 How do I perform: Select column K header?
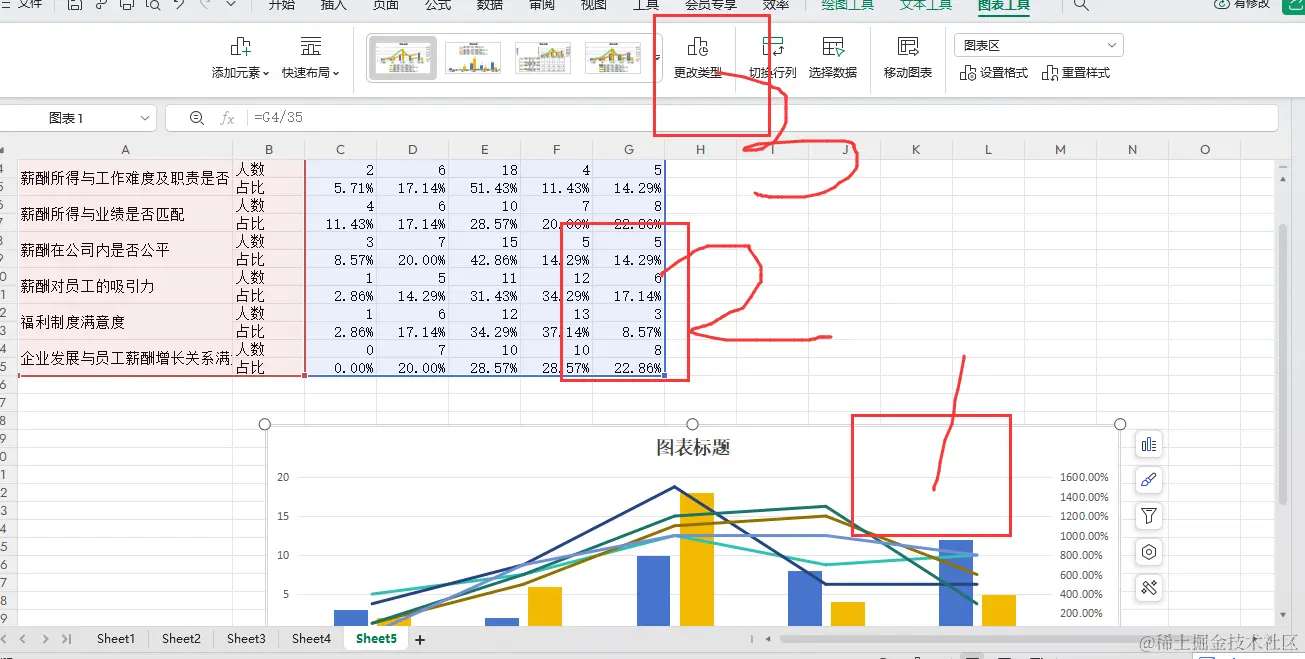[916, 150]
